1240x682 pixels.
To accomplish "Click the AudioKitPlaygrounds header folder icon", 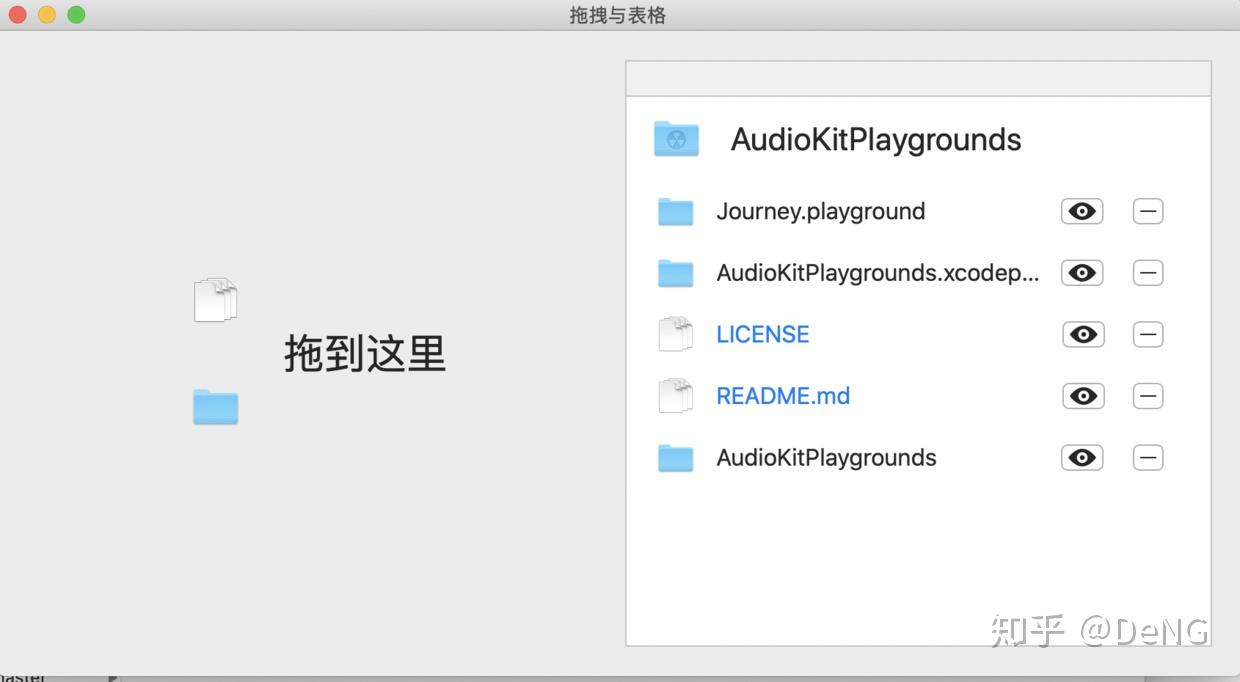I will (x=676, y=139).
